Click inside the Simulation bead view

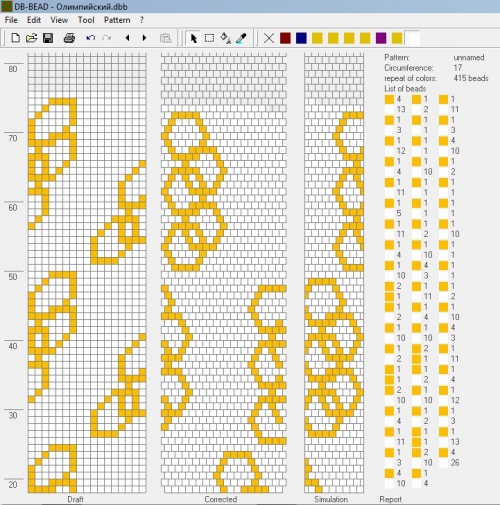334,273
